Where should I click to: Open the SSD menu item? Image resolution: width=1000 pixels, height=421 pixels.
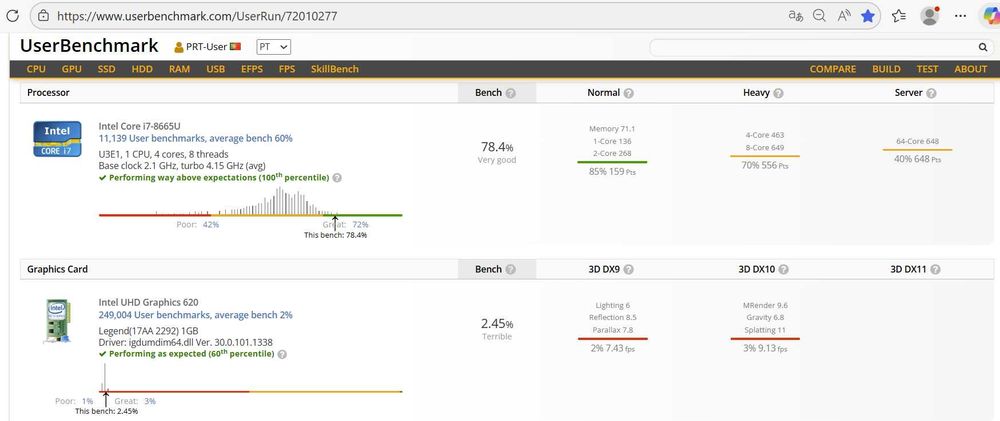coord(107,69)
